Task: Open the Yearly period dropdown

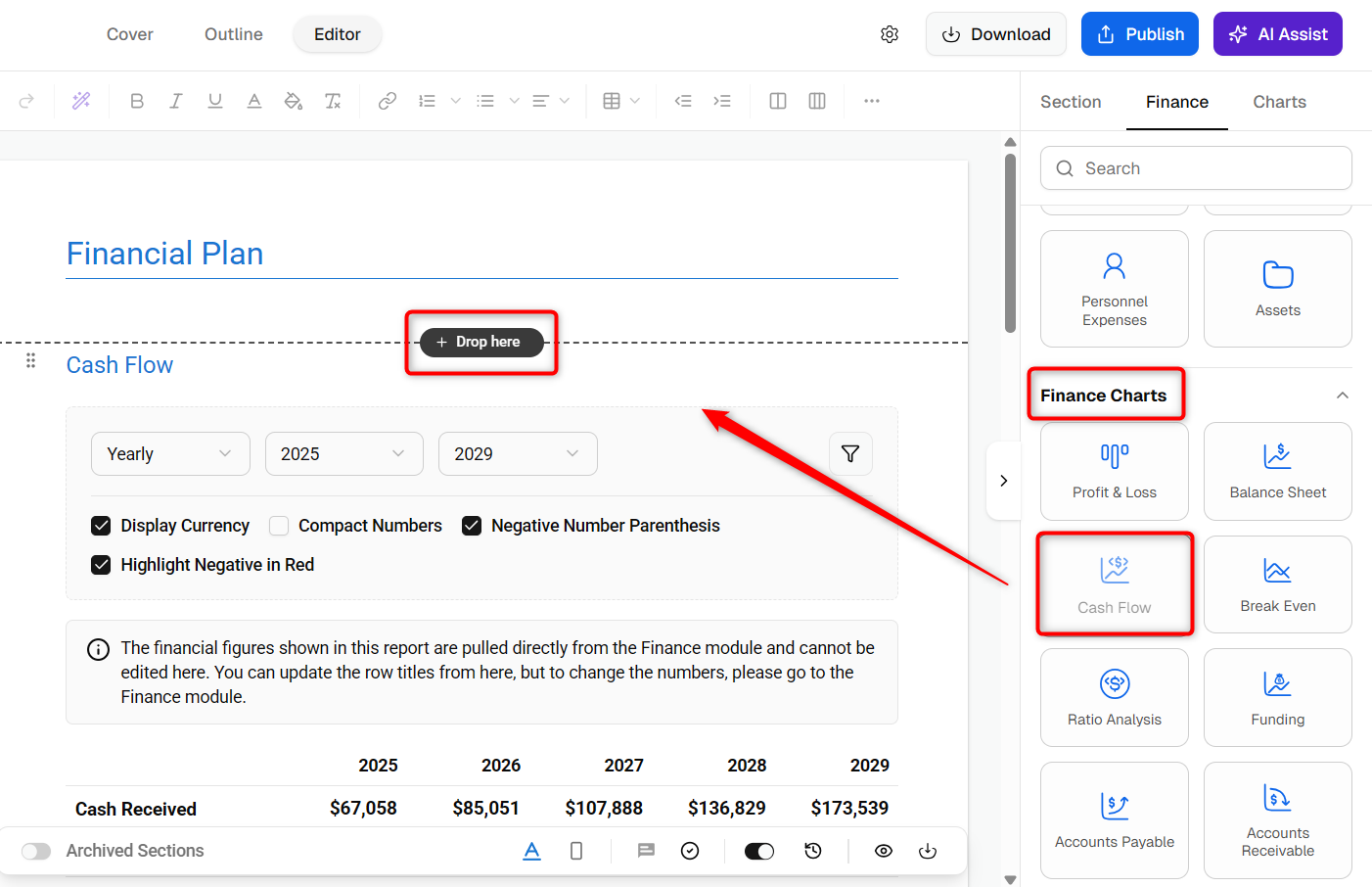Action: tap(170, 454)
